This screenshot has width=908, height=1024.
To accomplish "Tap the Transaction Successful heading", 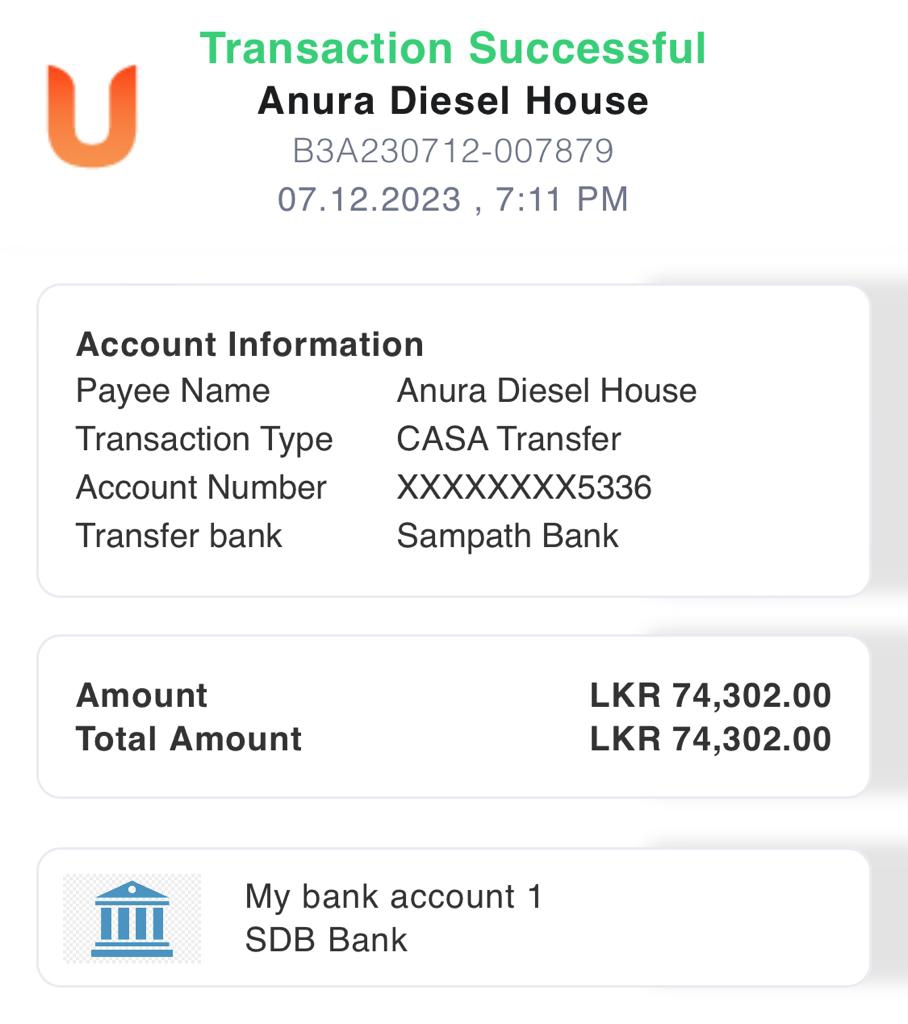I will 453,48.
